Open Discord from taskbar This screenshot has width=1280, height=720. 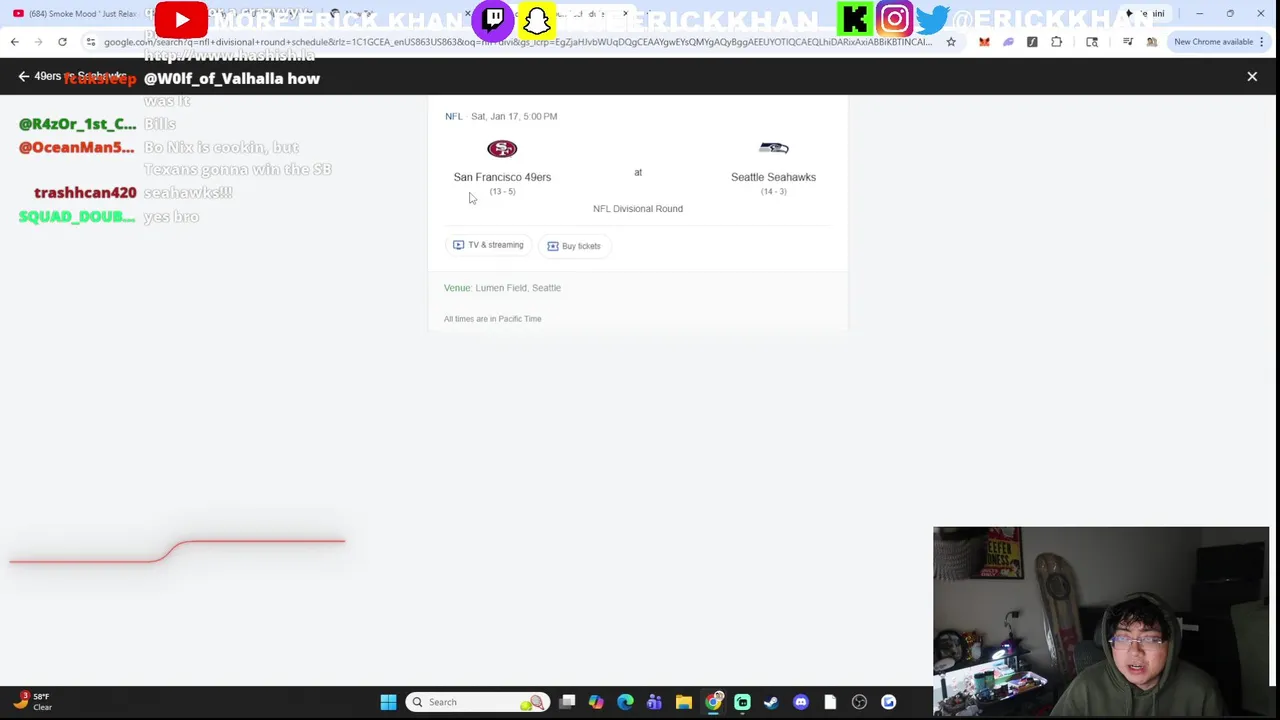click(800, 702)
